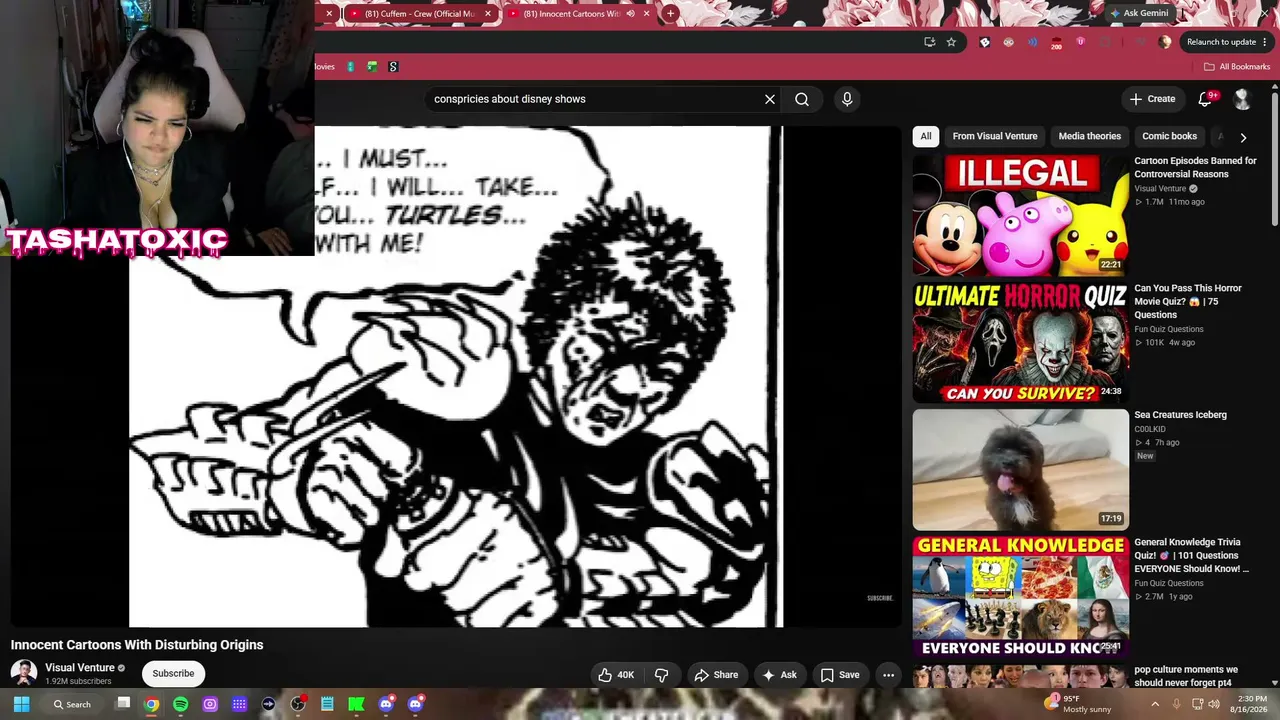Image resolution: width=1280 pixels, height=720 pixels.
Task: Click the black B extension icon
Action: tap(985, 42)
